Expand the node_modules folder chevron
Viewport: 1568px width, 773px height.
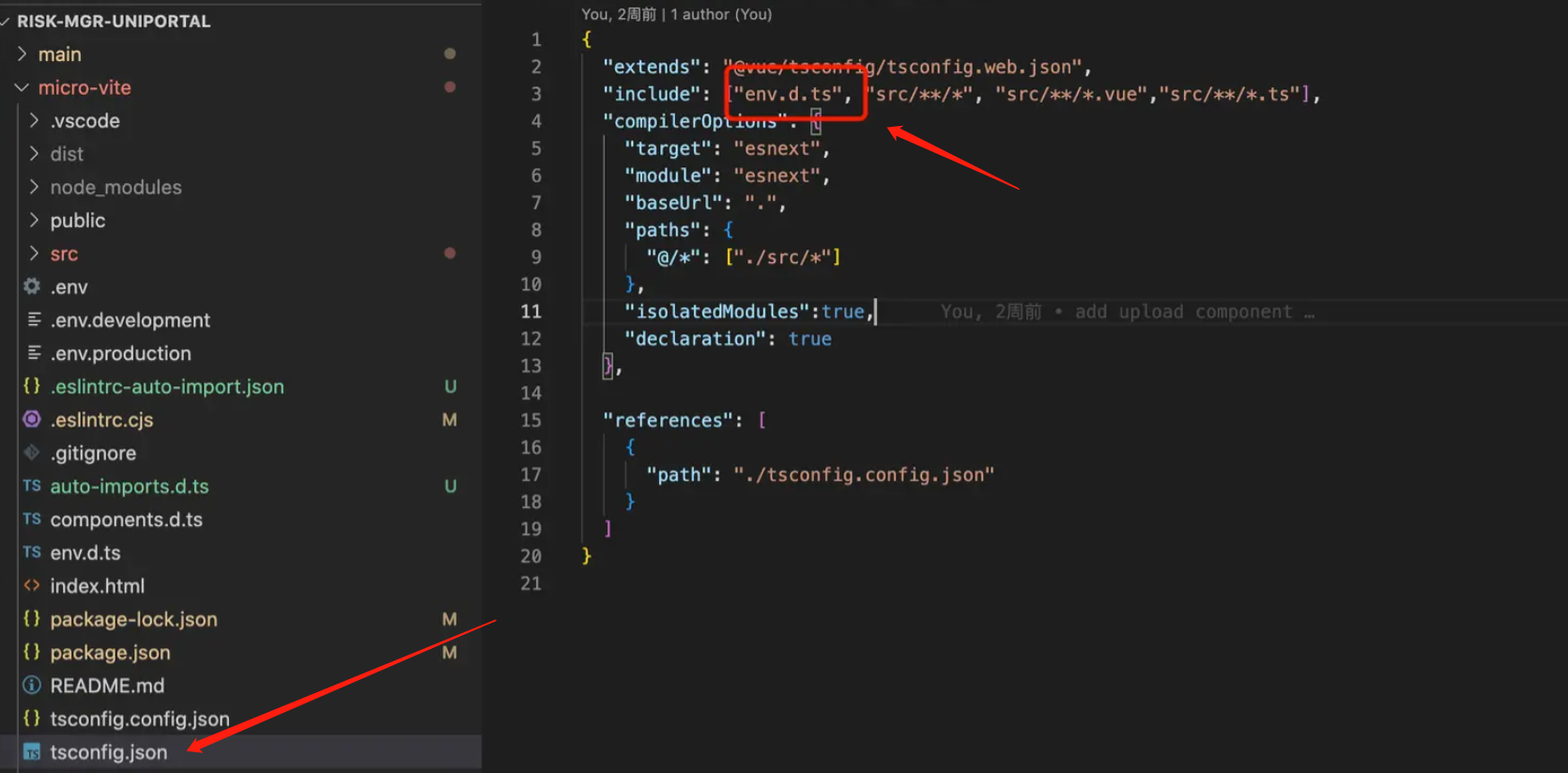point(34,187)
